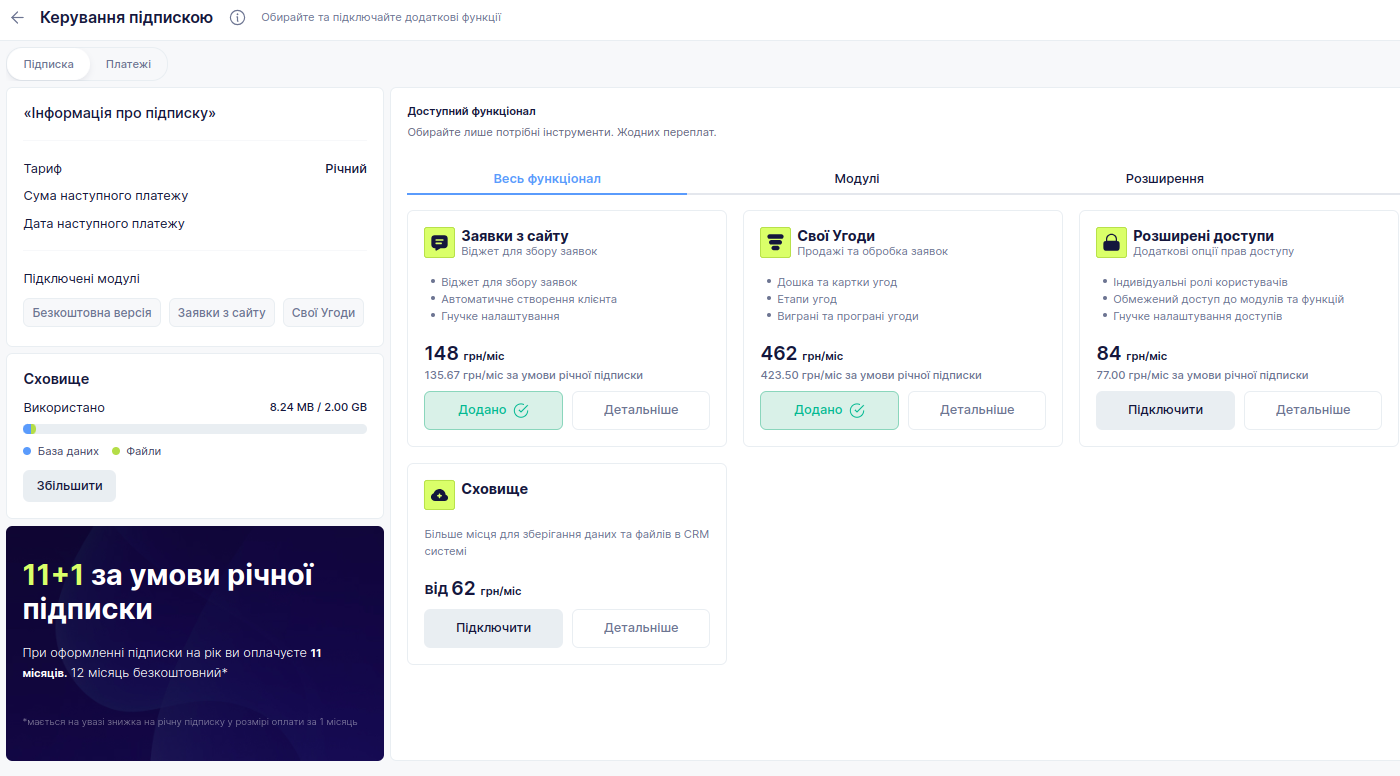Click the Підключені модулі label
1400x776 pixels.
82,279
